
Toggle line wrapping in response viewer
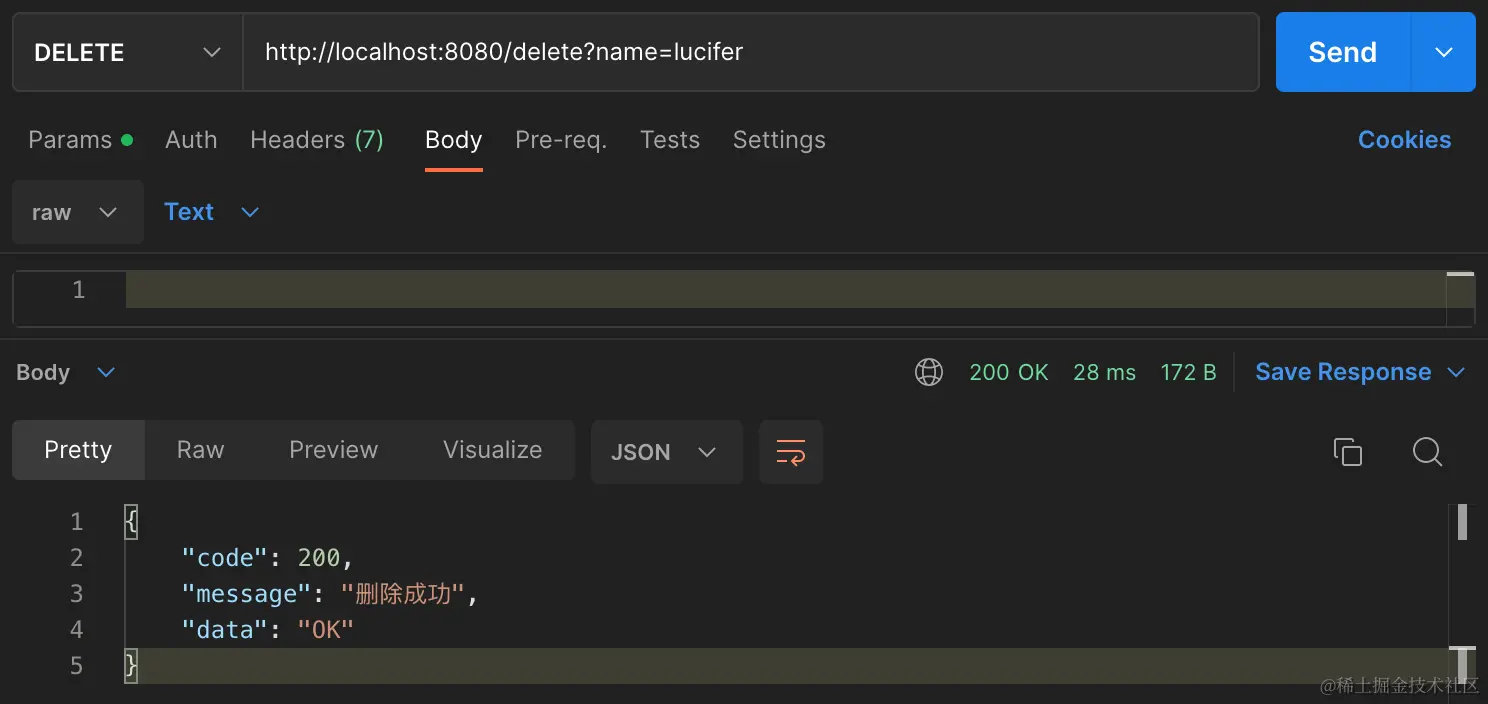(x=790, y=452)
